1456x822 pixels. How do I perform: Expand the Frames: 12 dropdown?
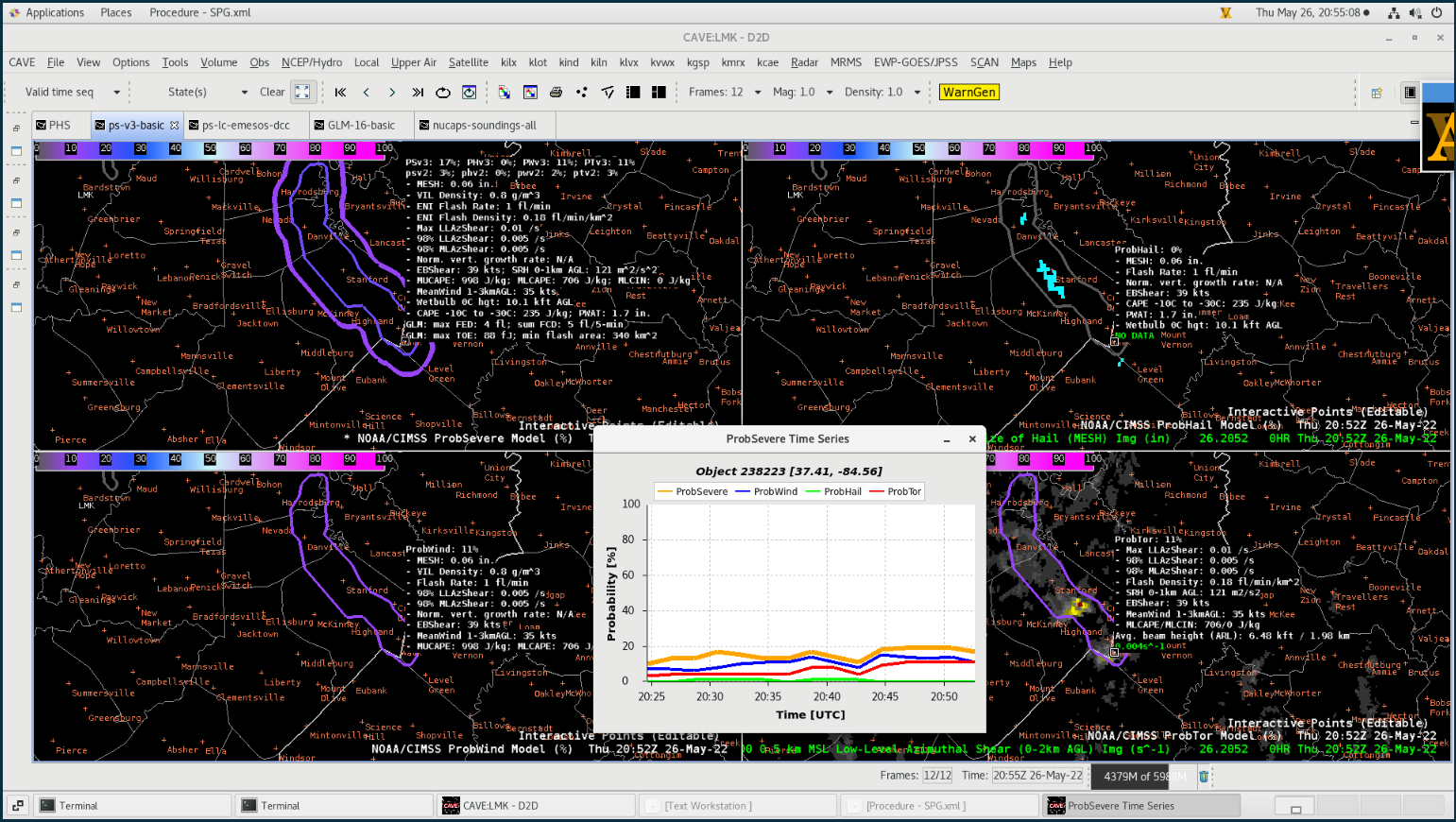pos(724,93)
